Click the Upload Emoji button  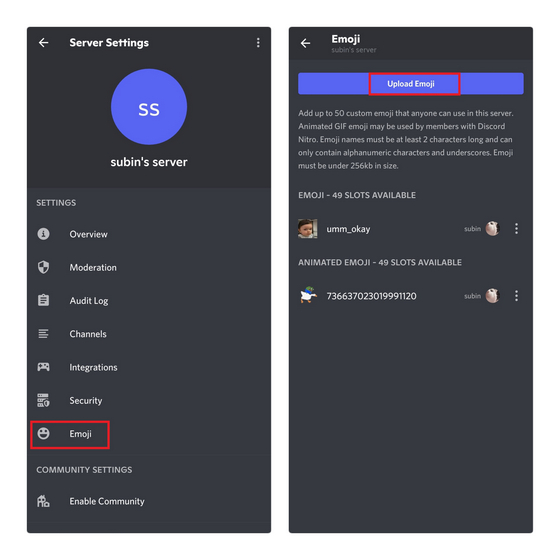(x=411, y=84)
